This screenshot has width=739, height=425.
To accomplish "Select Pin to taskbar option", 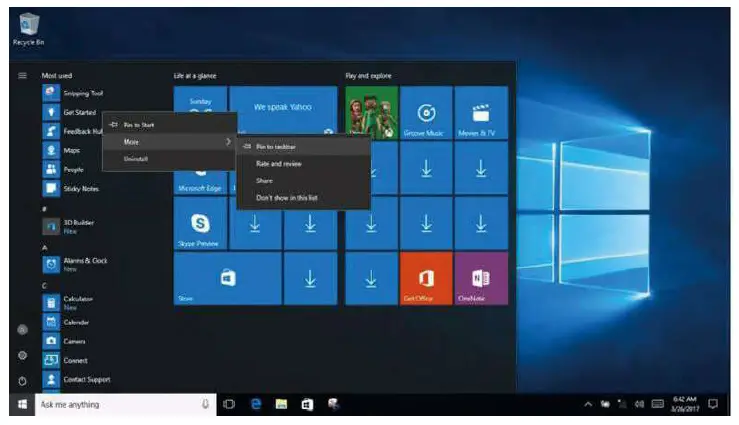I will click(x=304, y=147).
